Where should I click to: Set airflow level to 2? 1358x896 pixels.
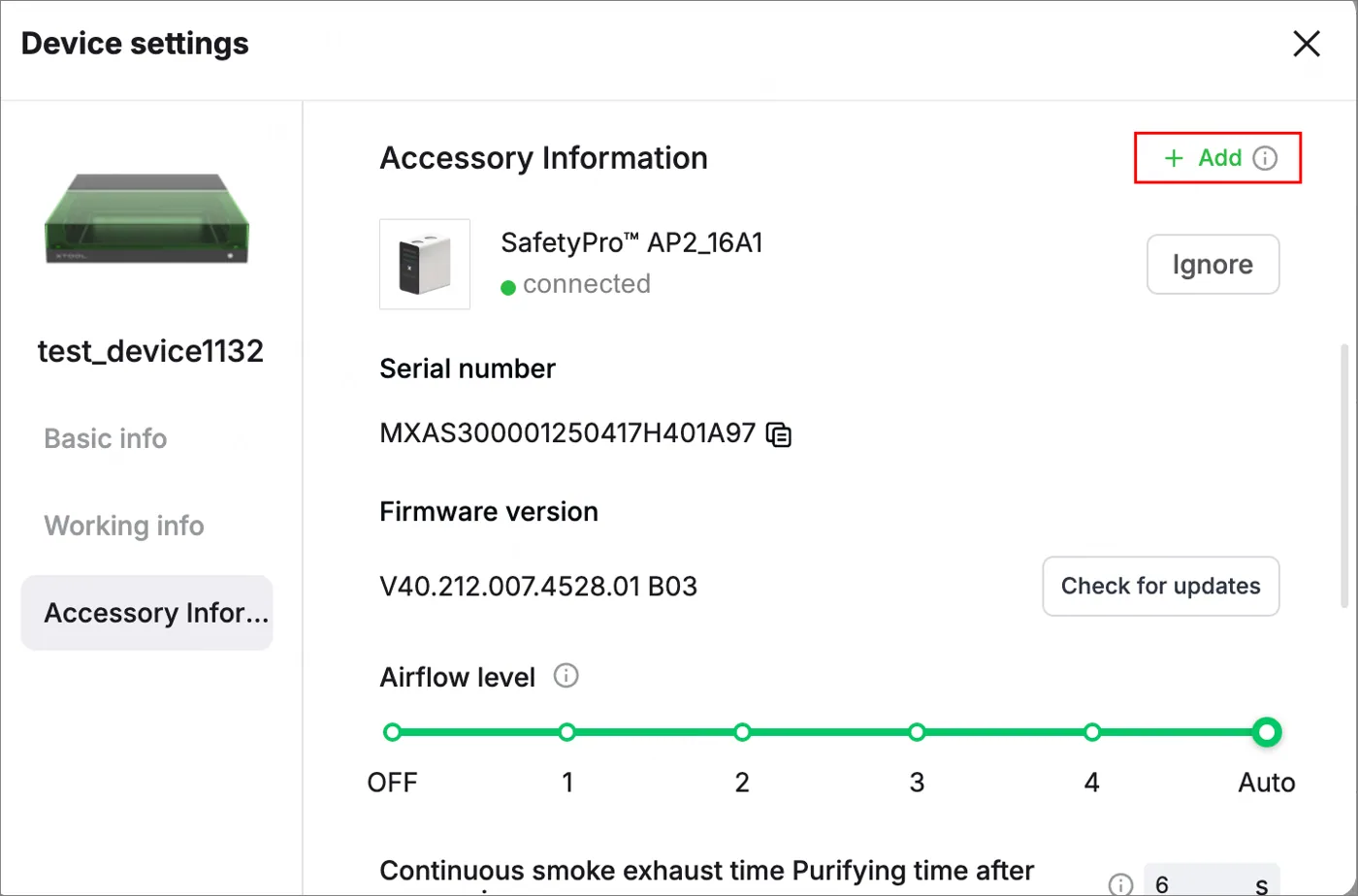tap(742, 732)
